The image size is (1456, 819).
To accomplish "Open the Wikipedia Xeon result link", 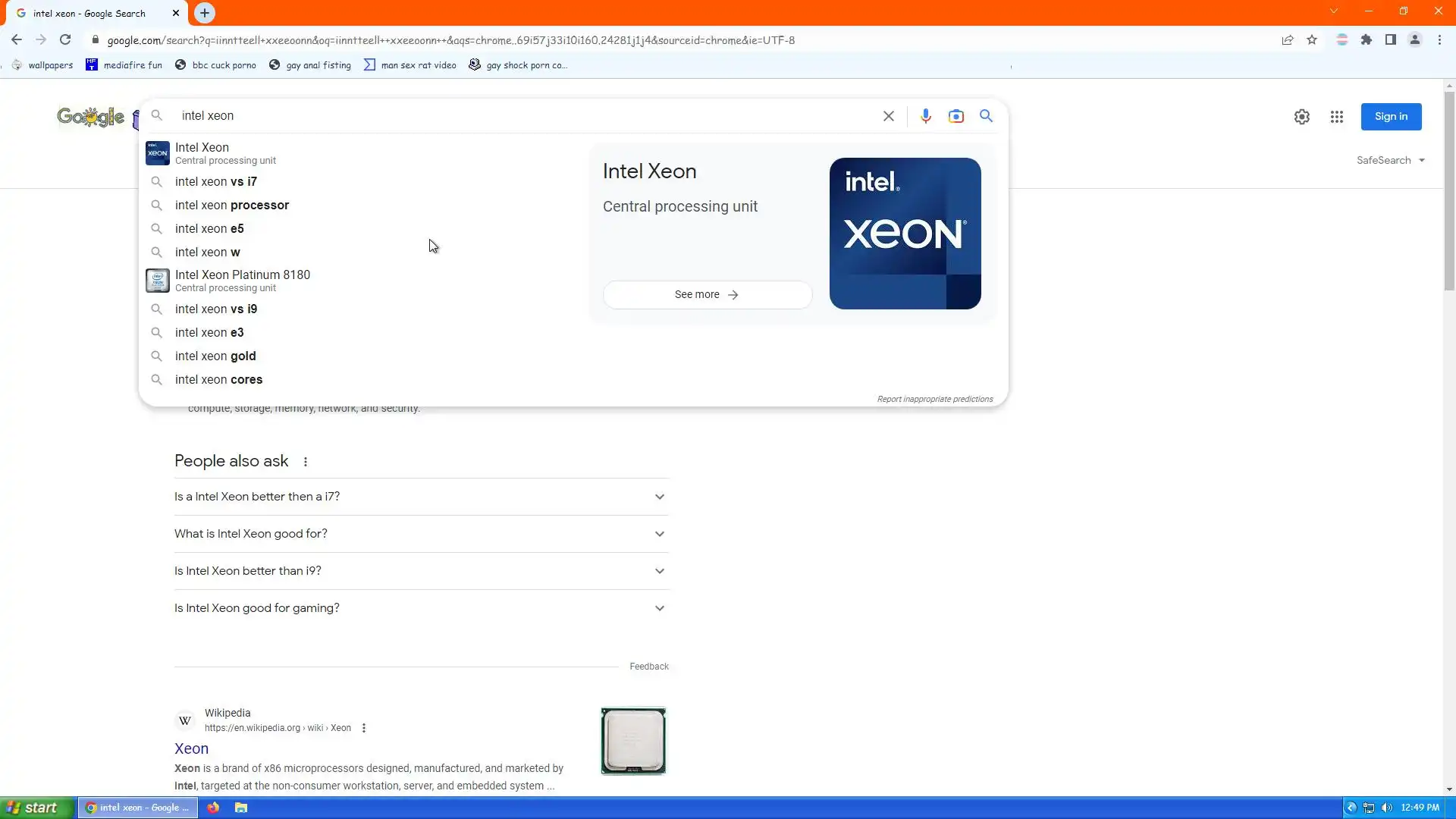I will coord(191,748).
